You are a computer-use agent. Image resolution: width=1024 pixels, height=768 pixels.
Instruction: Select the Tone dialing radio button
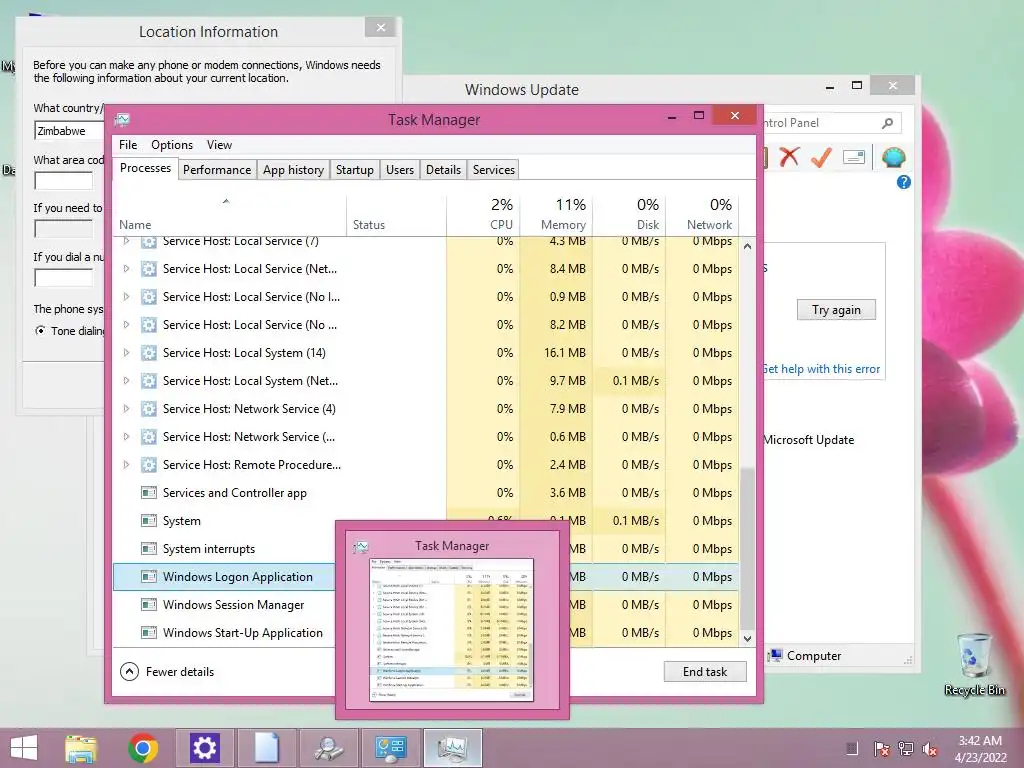pos(40,330)
